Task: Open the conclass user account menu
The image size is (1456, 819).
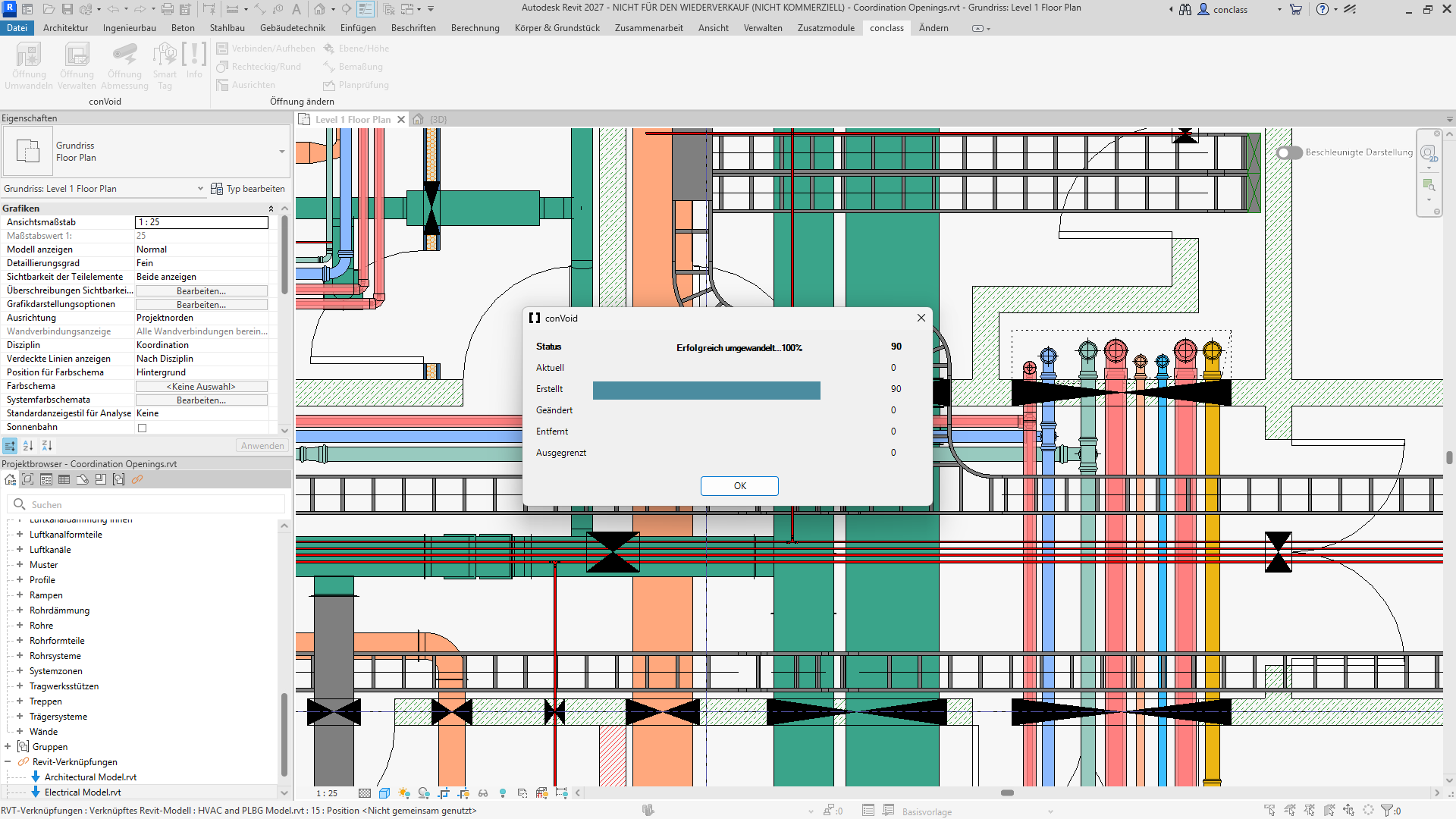Action: [1239, 9]
